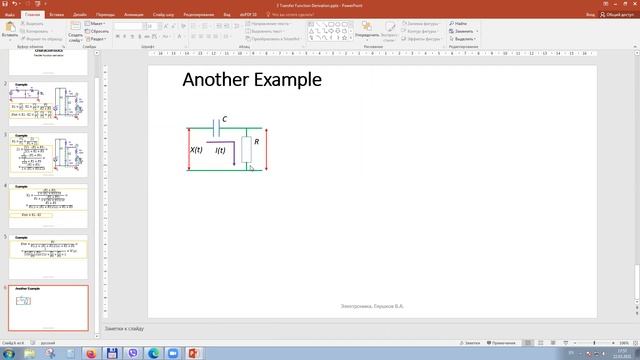Switch to Normal view in status bar
The width and height of the screenshot is (640, 360).
(528, 343)
